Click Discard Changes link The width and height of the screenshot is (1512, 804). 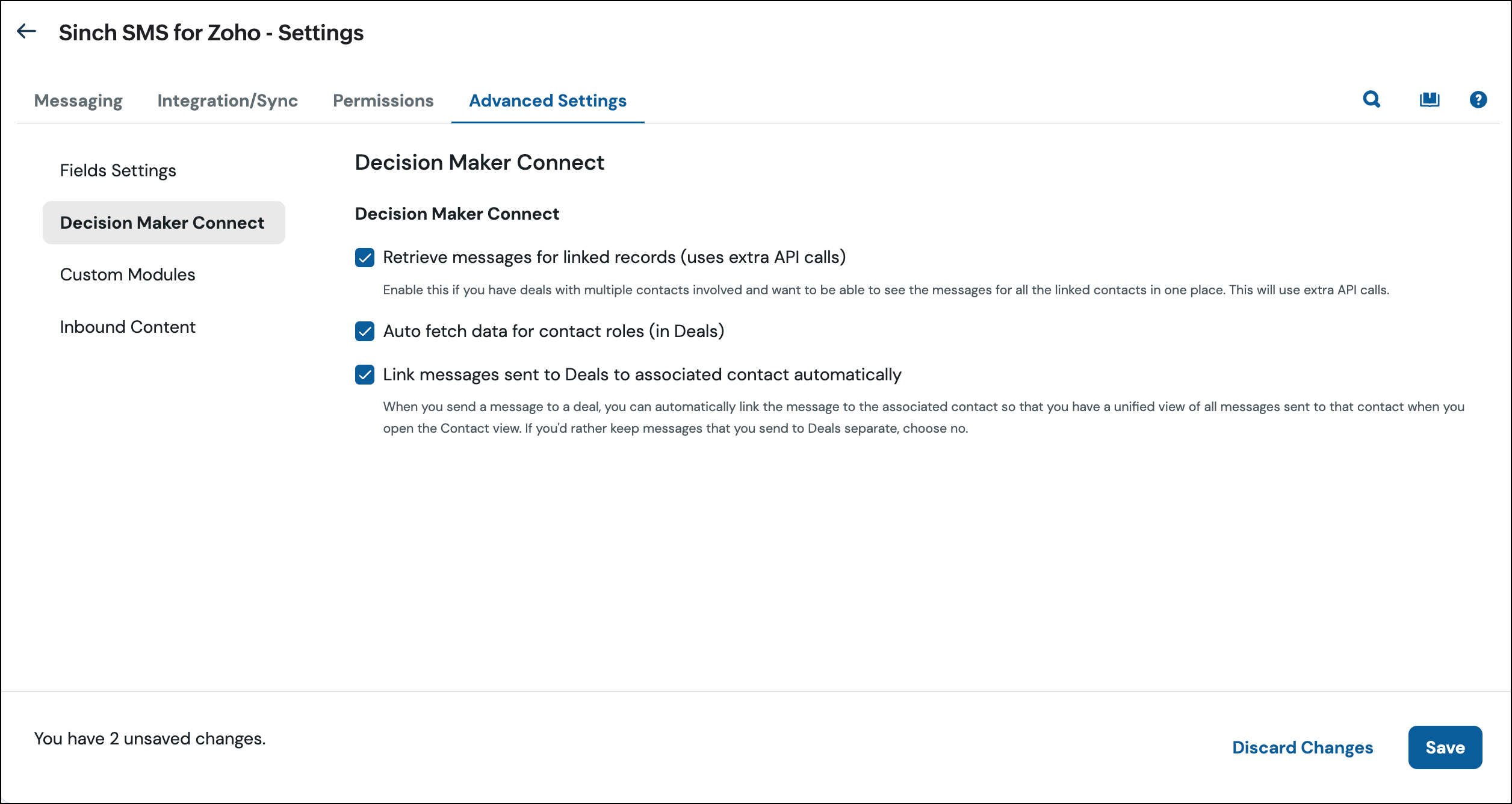click(x=1303, y=747)
